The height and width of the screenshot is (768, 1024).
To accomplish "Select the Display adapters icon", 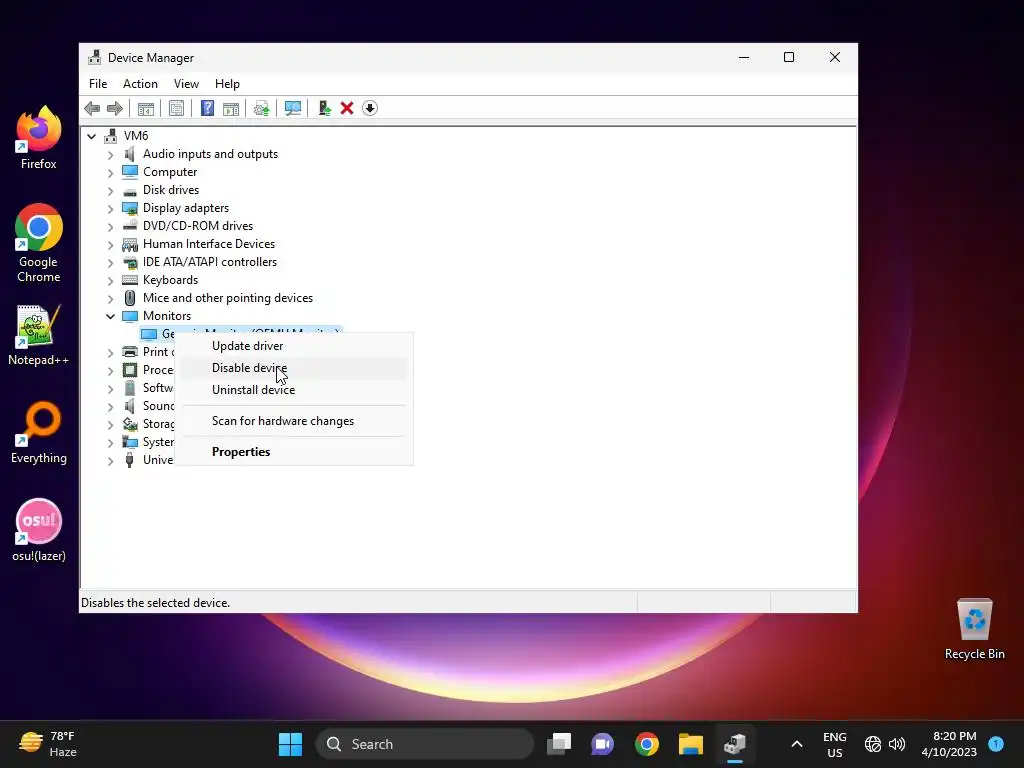I will pos(130,208).
